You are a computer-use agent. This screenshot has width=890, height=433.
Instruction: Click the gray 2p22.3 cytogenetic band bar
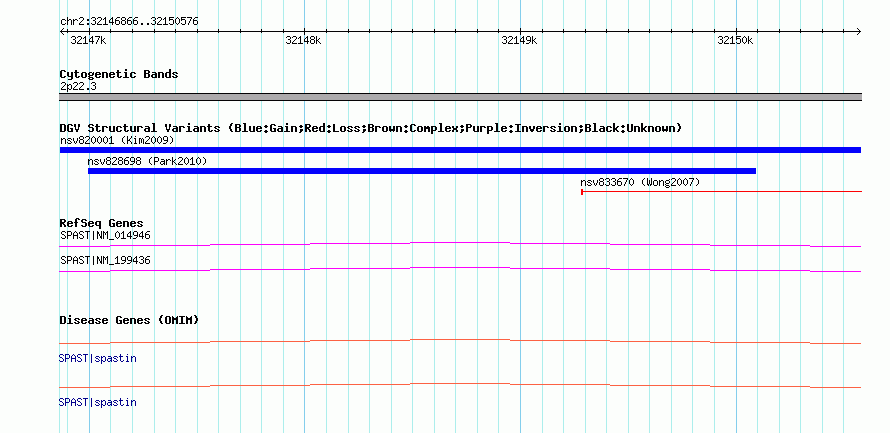[x=460, y=97]
